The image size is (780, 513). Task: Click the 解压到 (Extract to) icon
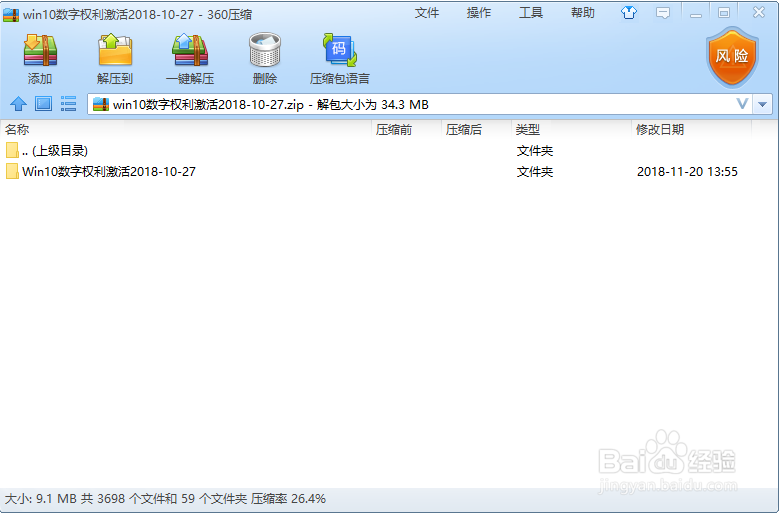[115, 50]
